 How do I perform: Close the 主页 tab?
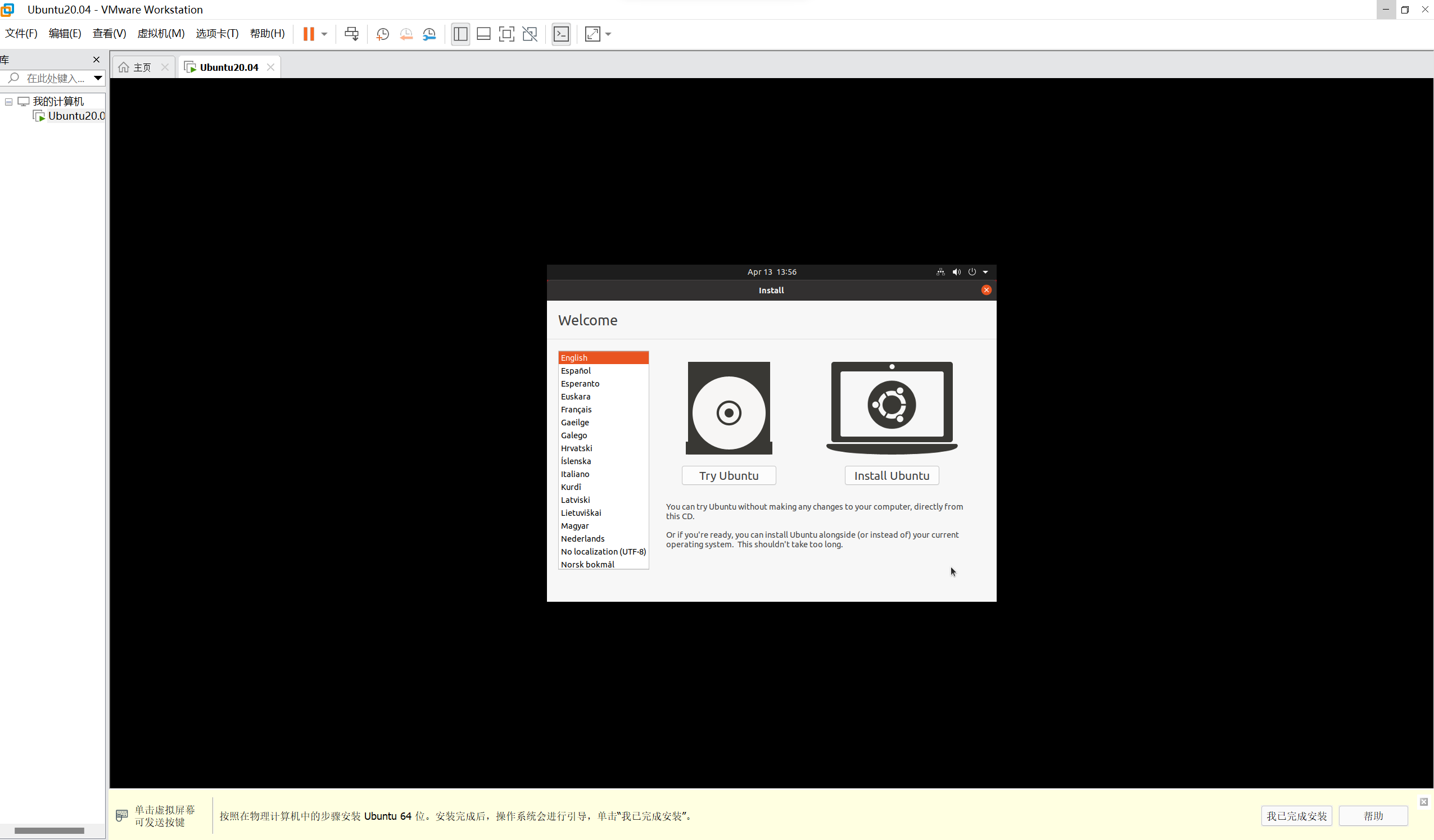click(x=165, y=67)
